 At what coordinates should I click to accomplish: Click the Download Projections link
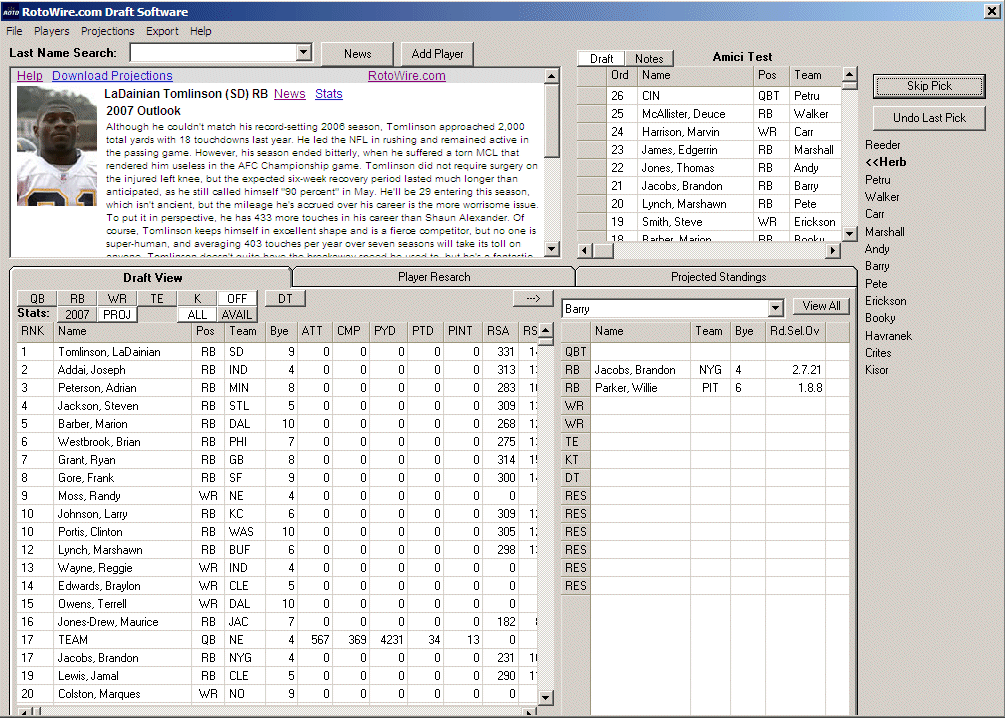click(x=112, y=76)
